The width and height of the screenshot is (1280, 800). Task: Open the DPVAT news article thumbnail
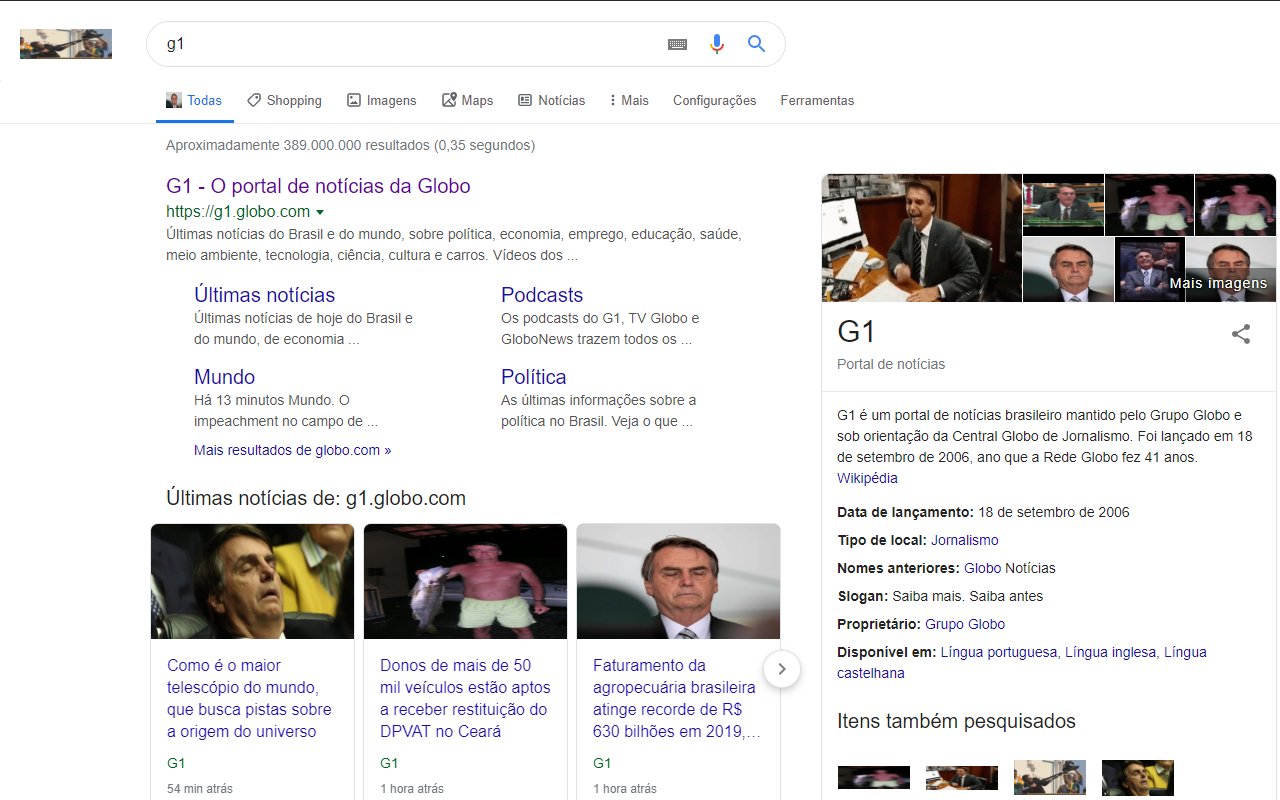[x=465, y=581]
